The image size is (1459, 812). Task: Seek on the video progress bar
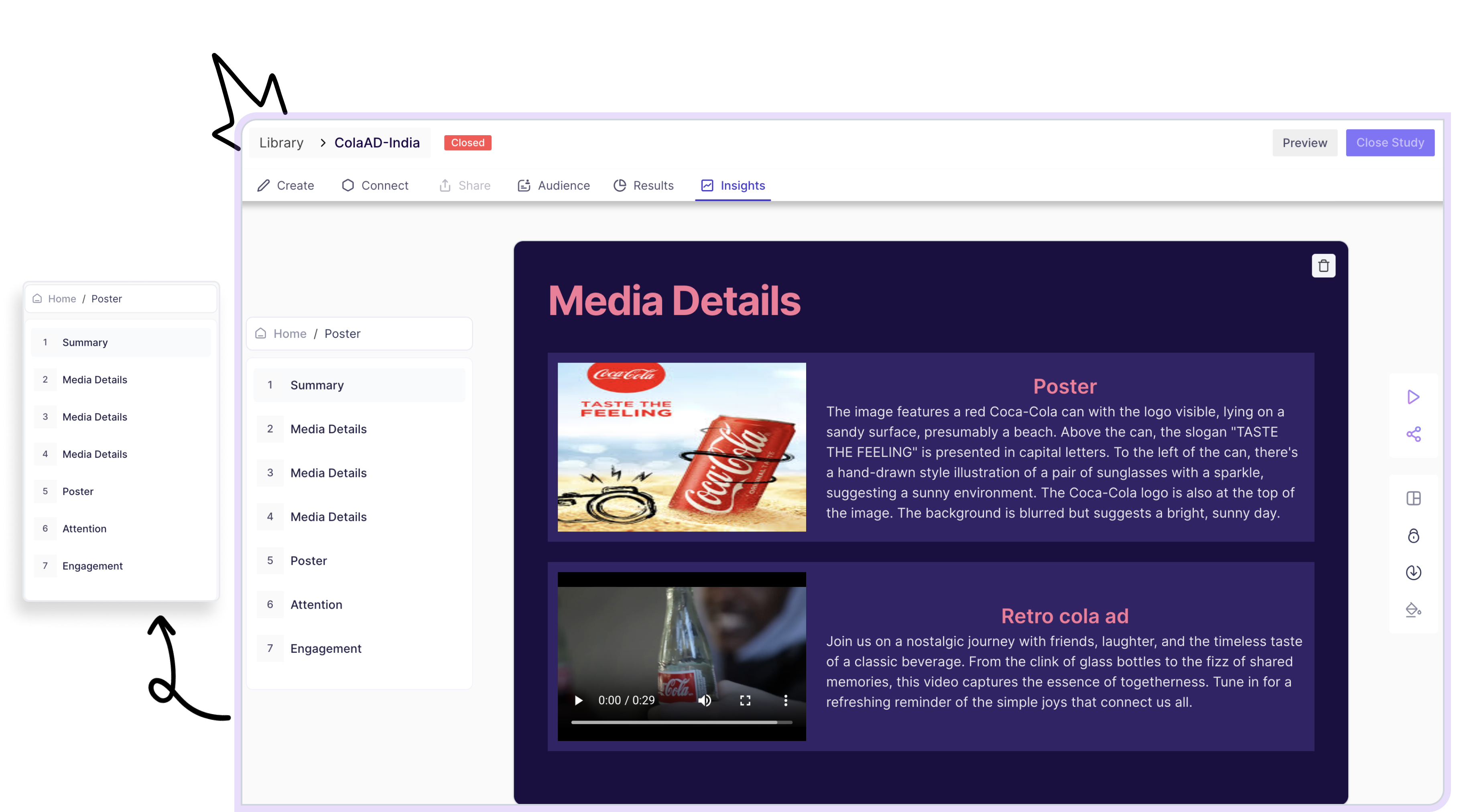(x=681, y=722)
